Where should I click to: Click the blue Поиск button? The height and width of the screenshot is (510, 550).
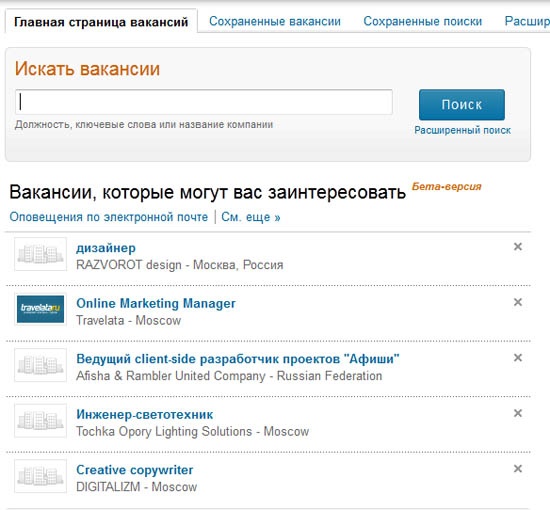pos(462,105)
